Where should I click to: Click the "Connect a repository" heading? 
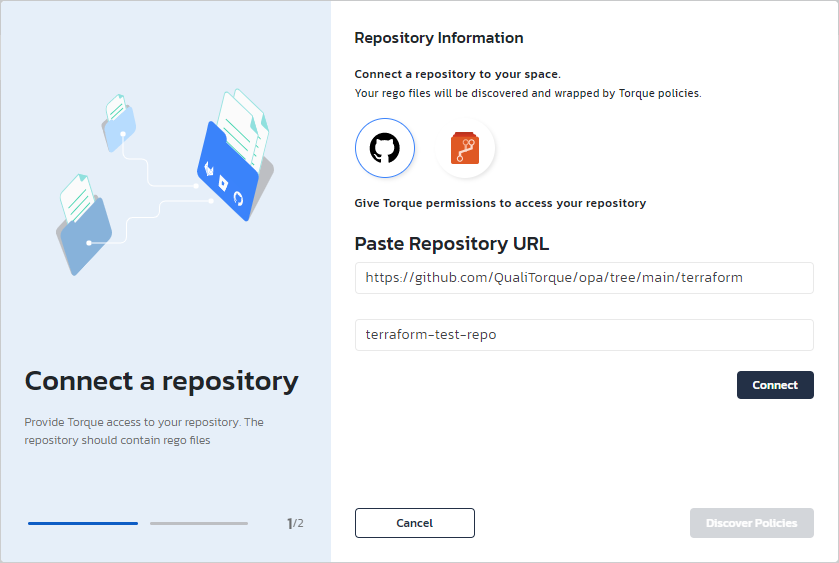(161, 381)
